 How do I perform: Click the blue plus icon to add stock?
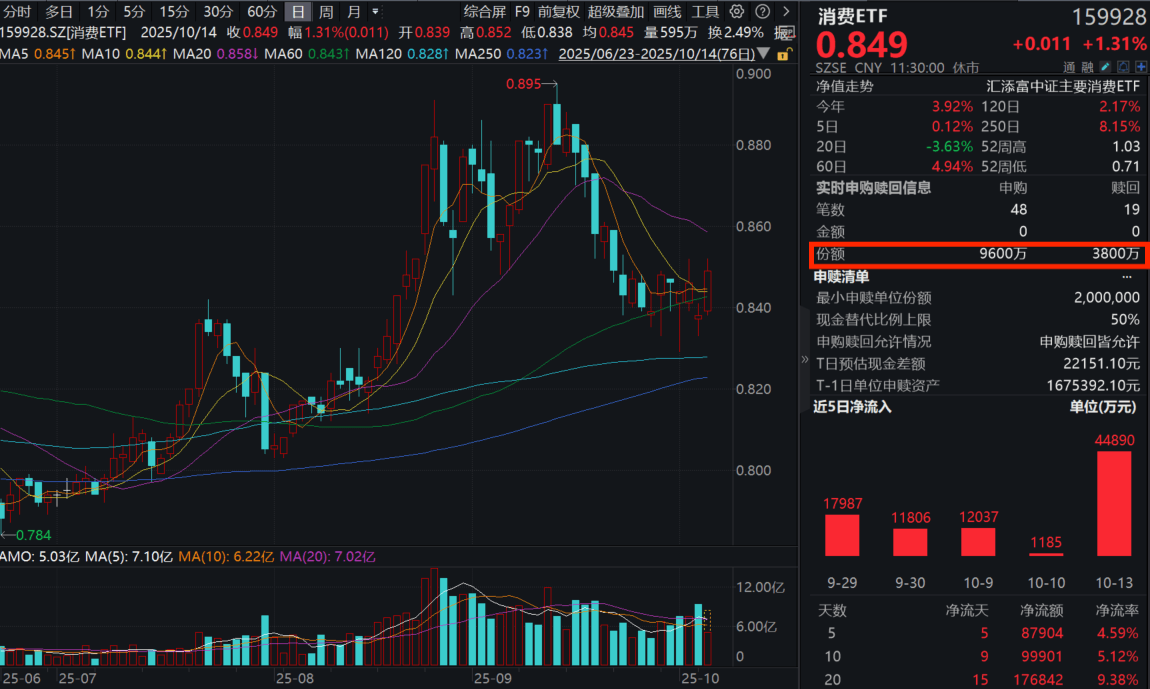click(1140, 66)
